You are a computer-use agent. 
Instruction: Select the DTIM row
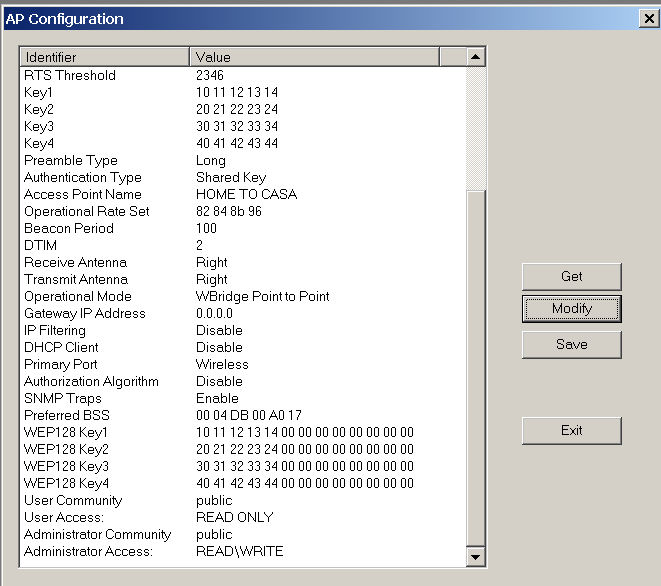[x=243, y=245]
